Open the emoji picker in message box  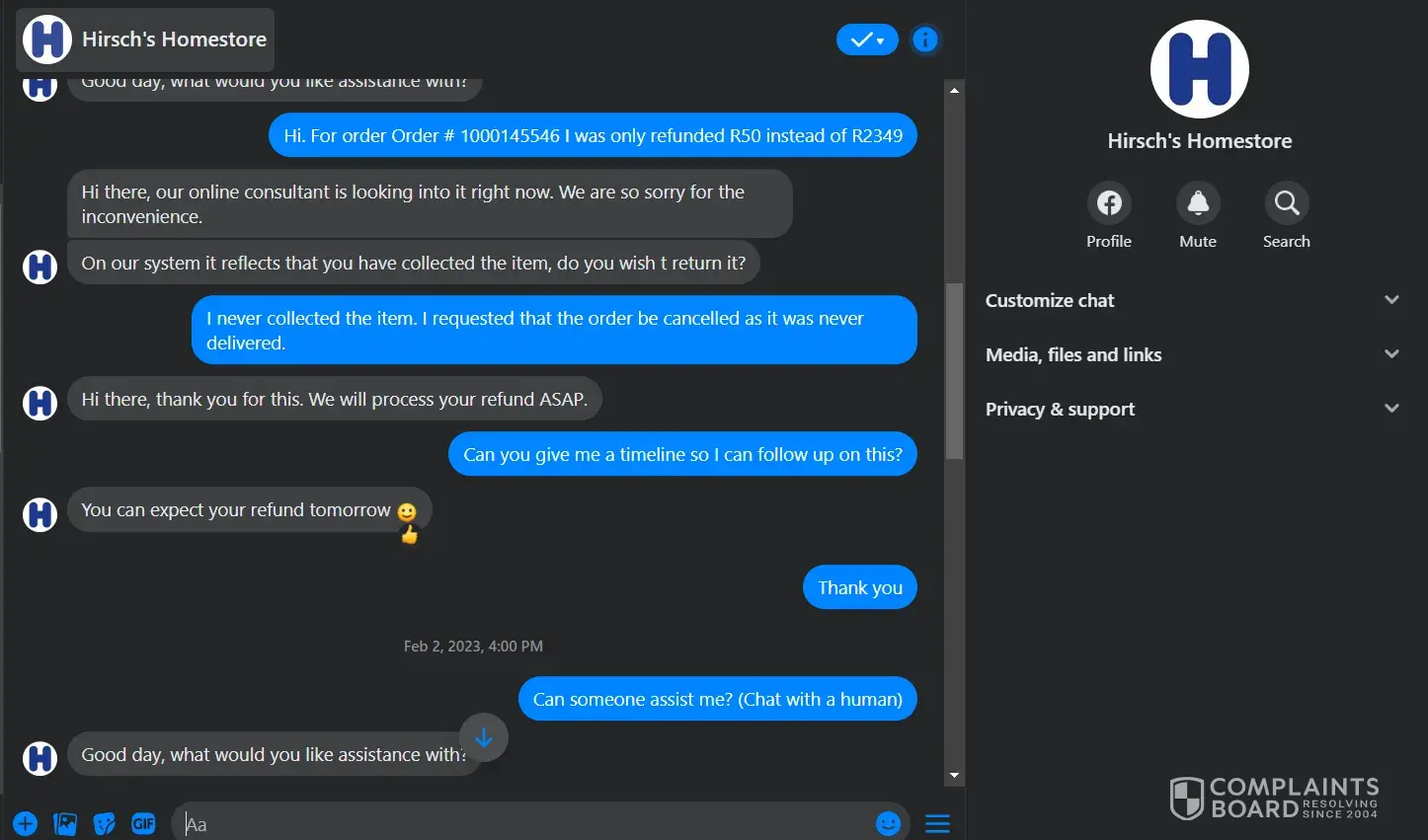pos(888,823)
